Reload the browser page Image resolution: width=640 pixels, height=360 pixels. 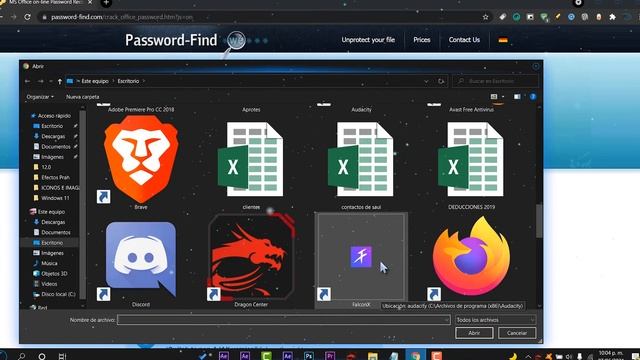[27, 17]
